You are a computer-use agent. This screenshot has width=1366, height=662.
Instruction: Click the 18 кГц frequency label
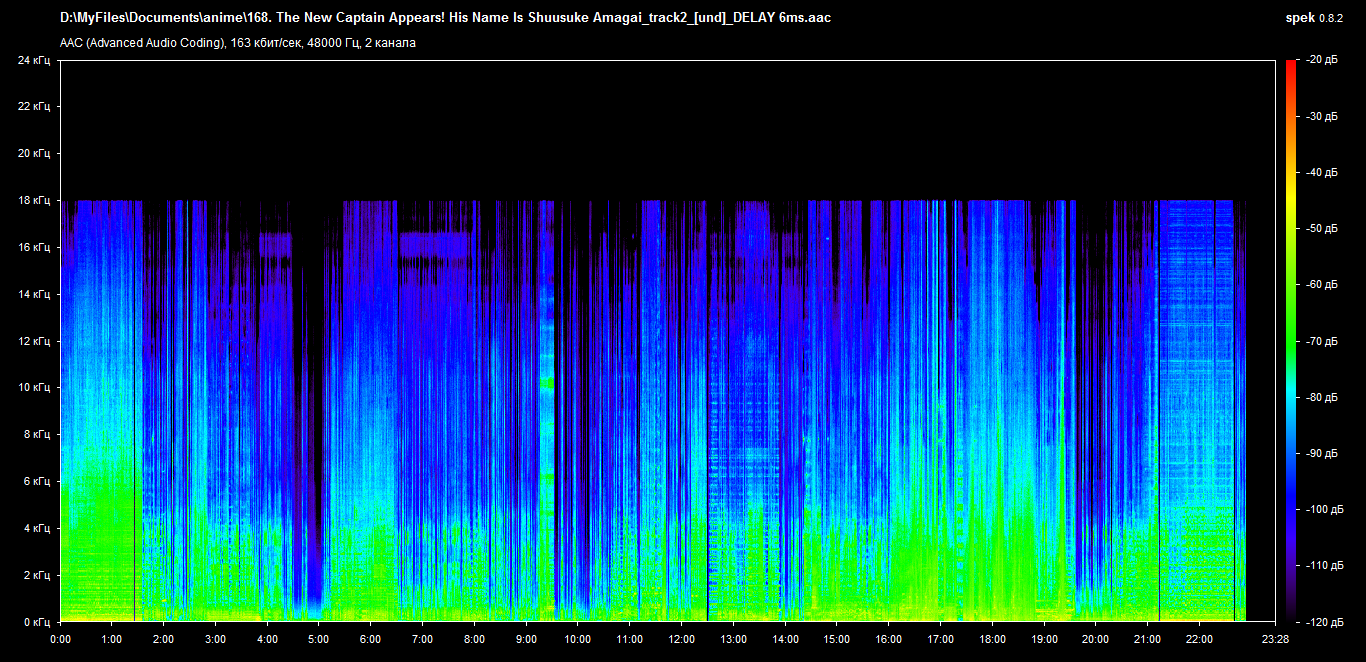tap(33, 201)
